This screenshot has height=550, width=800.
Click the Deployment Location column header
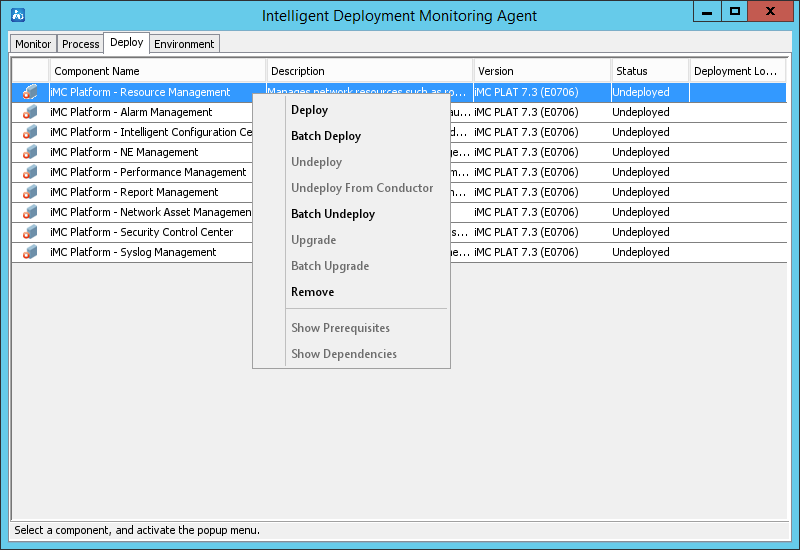pos(737,71)
